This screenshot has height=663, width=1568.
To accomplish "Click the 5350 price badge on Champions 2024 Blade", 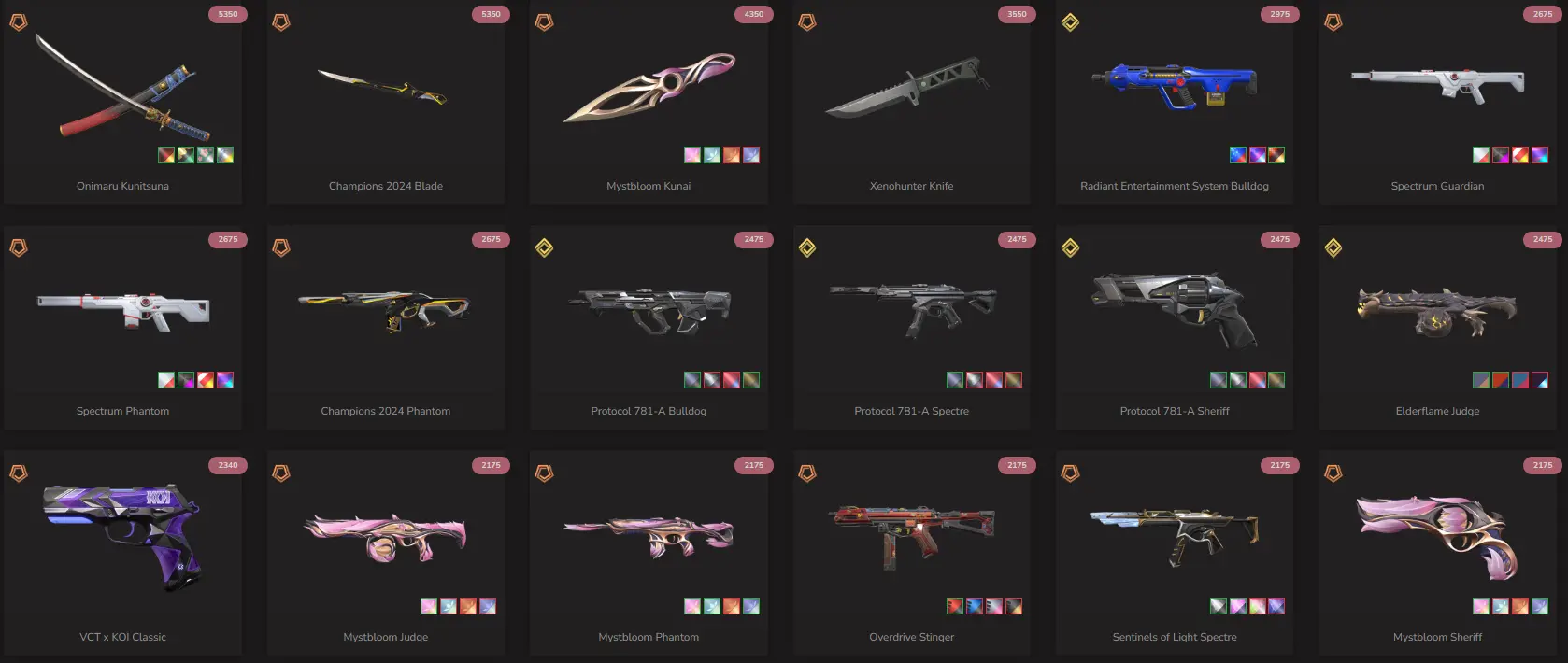I will [x=491, y=14].
